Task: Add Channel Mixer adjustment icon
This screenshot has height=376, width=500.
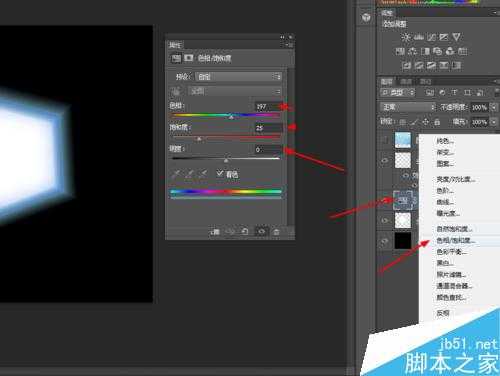Action: [450, 51]
